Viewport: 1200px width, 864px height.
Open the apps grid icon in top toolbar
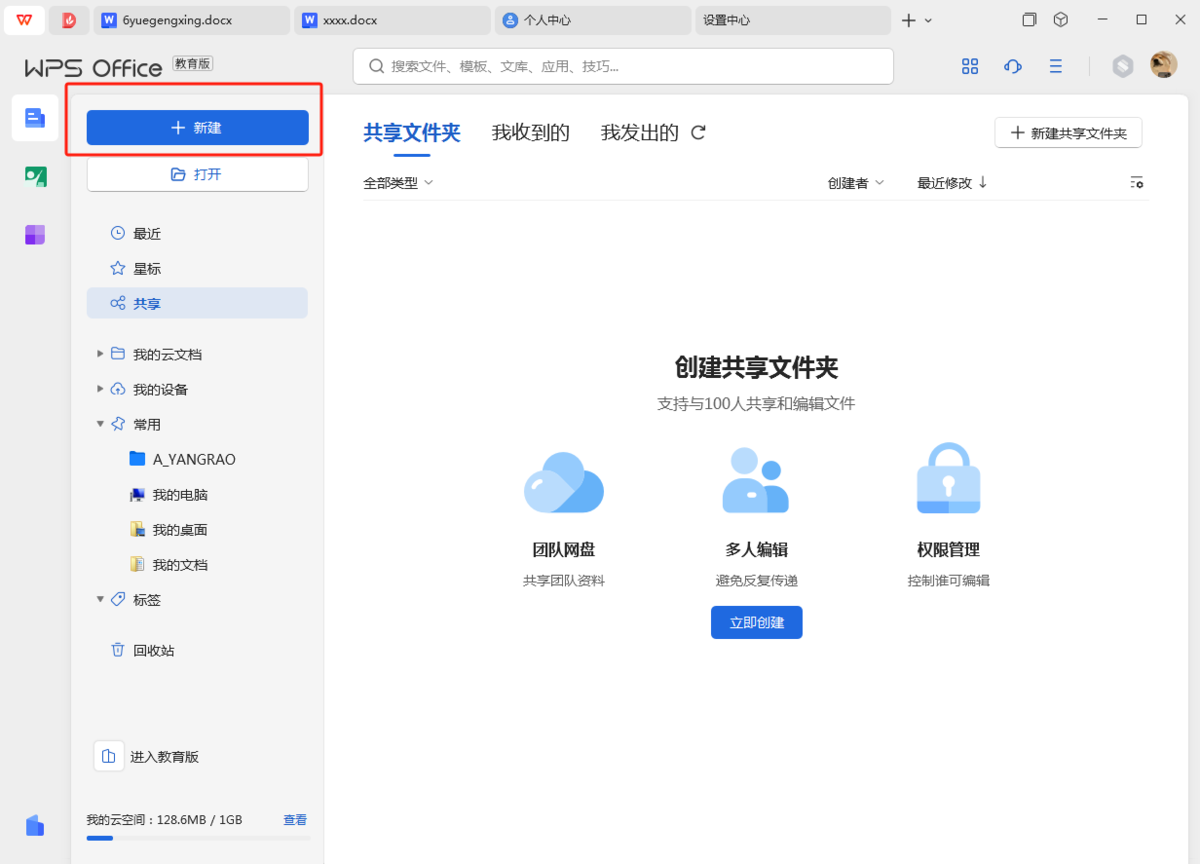tap(969, 66)
